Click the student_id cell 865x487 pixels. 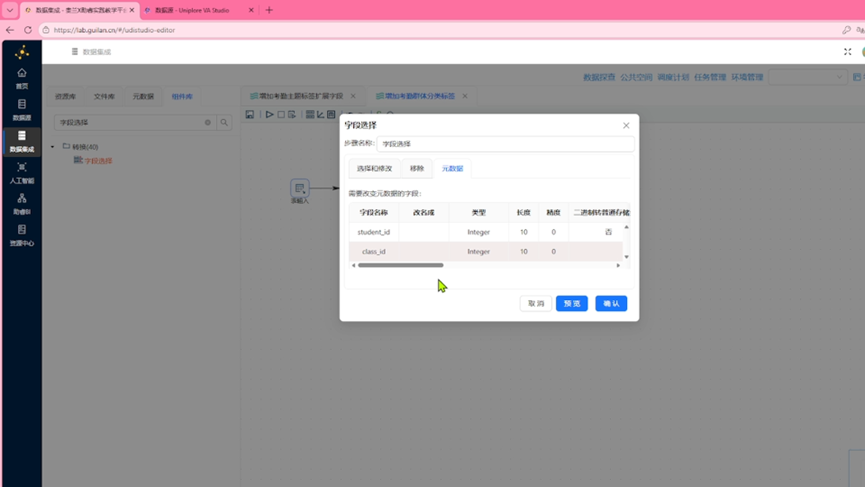373,232
